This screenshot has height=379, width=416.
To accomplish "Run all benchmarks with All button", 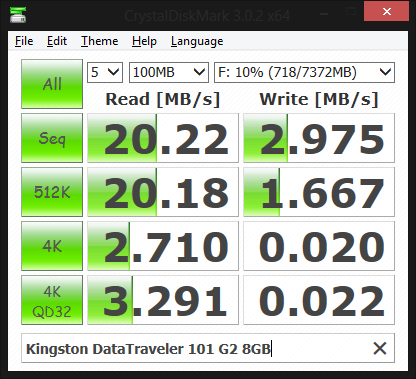I will tap(52, 84).
